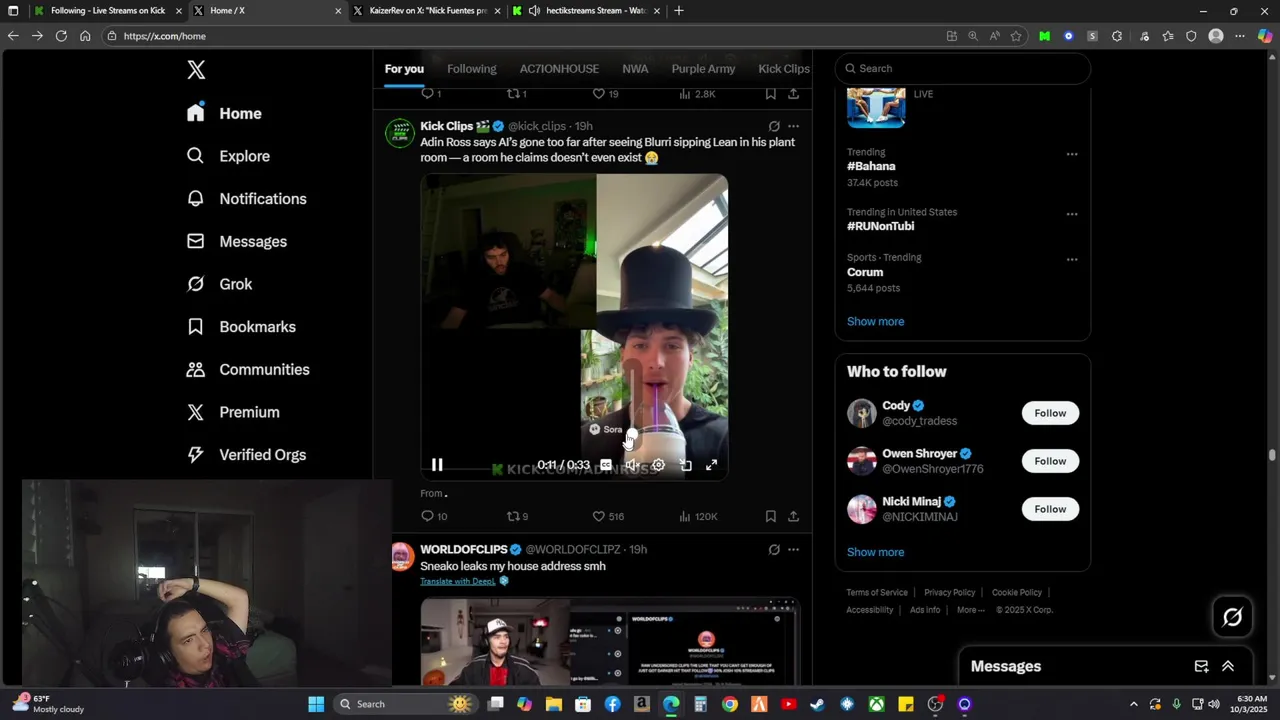Switch to the KaizerRev on X browser tab
The image size is (1280, 720).
point(425,11)
